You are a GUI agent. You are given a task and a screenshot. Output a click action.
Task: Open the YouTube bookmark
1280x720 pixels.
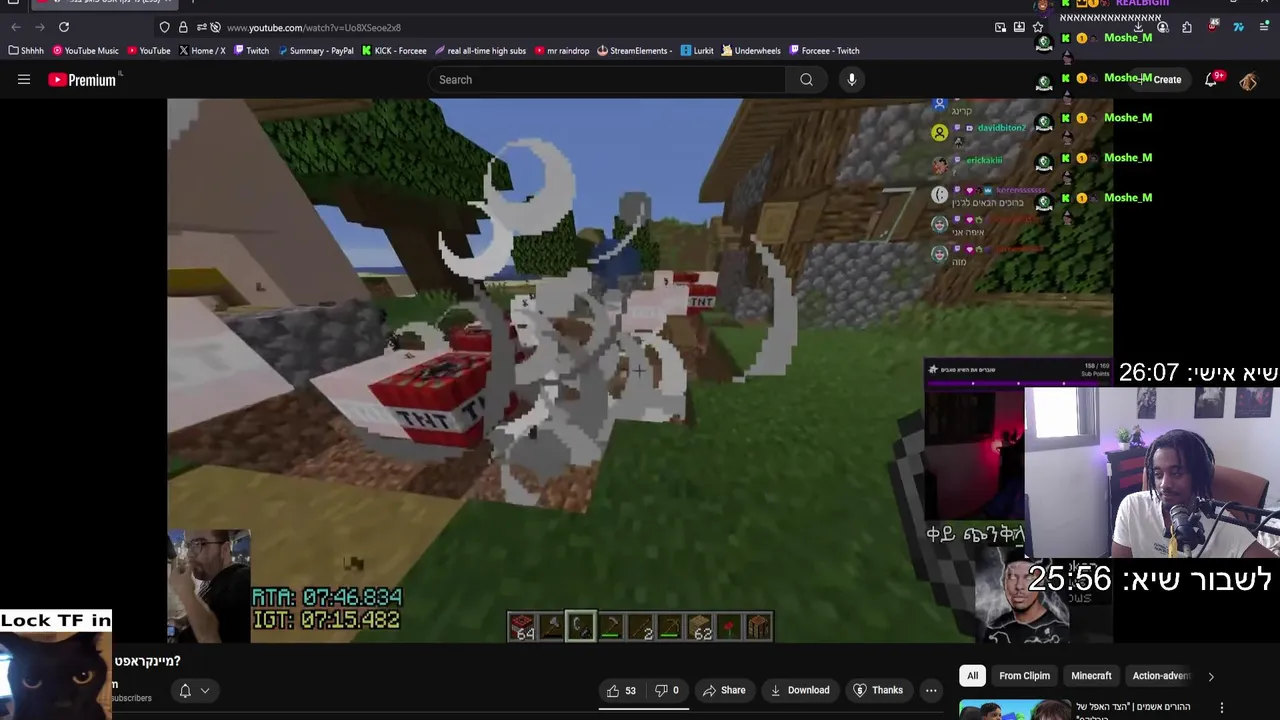[149, 51]
